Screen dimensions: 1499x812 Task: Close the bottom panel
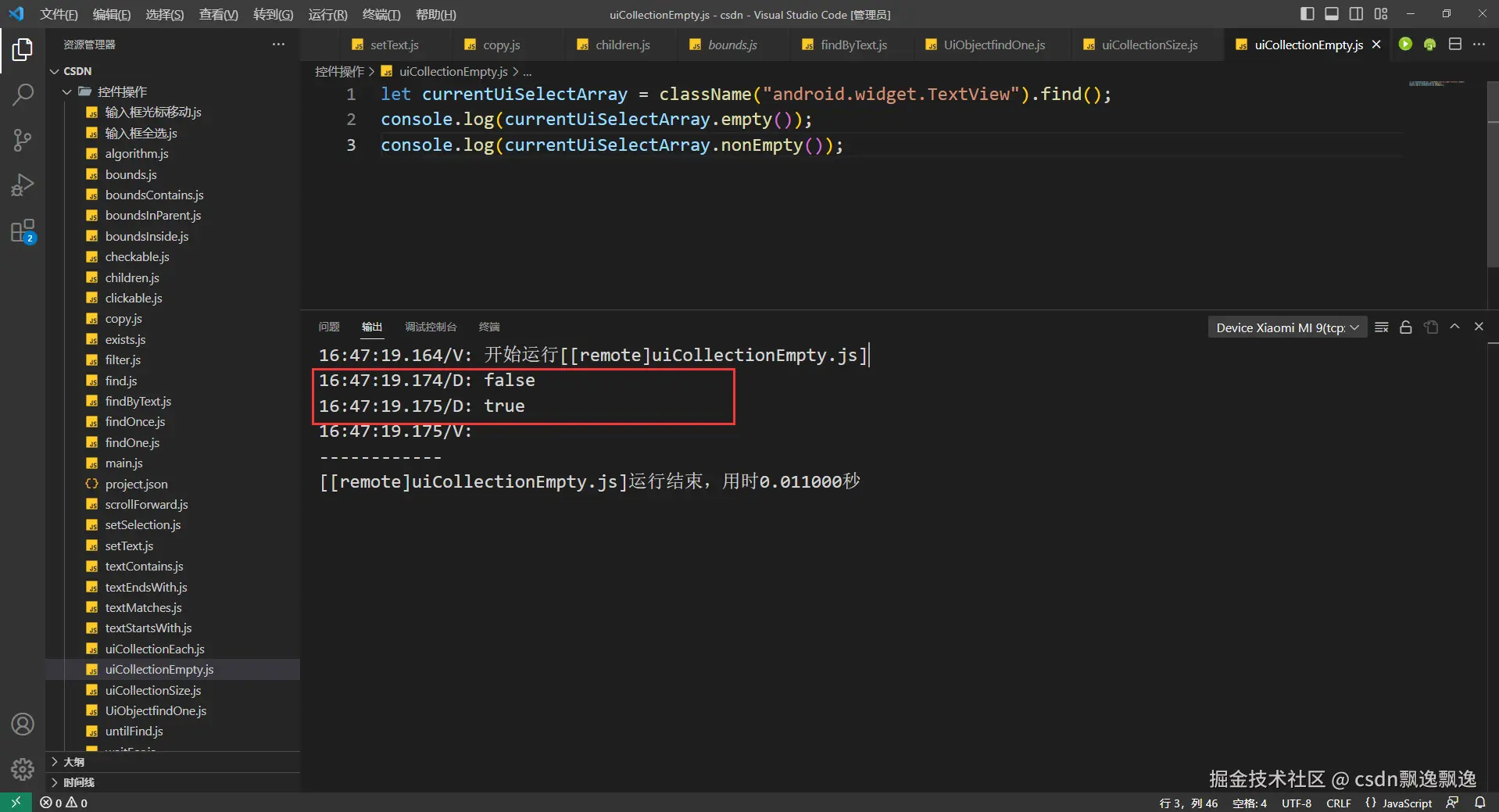coord(1479,327)
